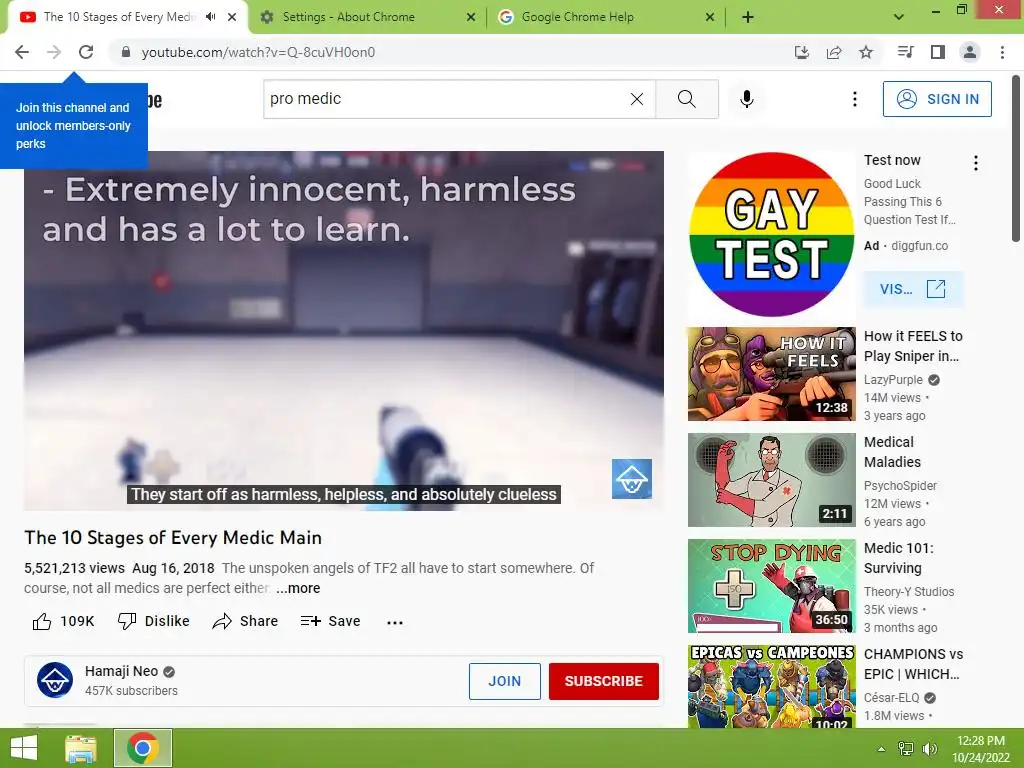Click JOIN membership button

click(x=505, y=681)
